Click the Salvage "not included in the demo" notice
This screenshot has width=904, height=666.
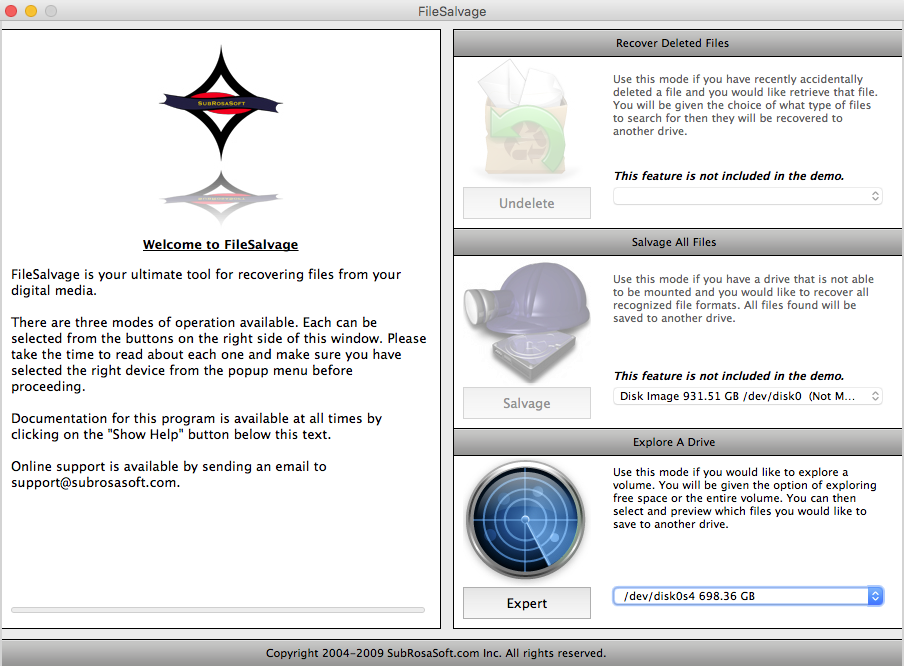[729, 376]
